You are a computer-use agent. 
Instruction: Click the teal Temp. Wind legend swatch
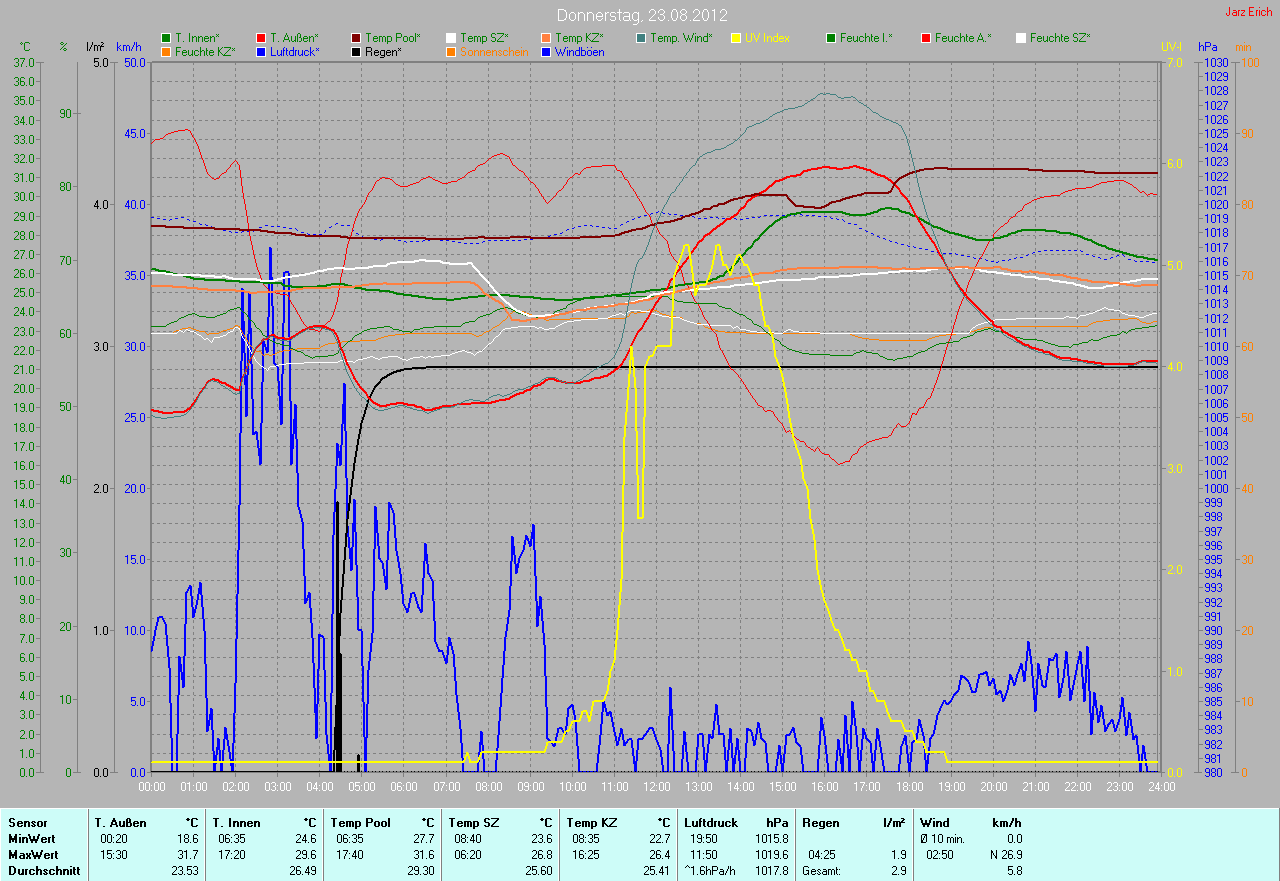coord(641,38)
